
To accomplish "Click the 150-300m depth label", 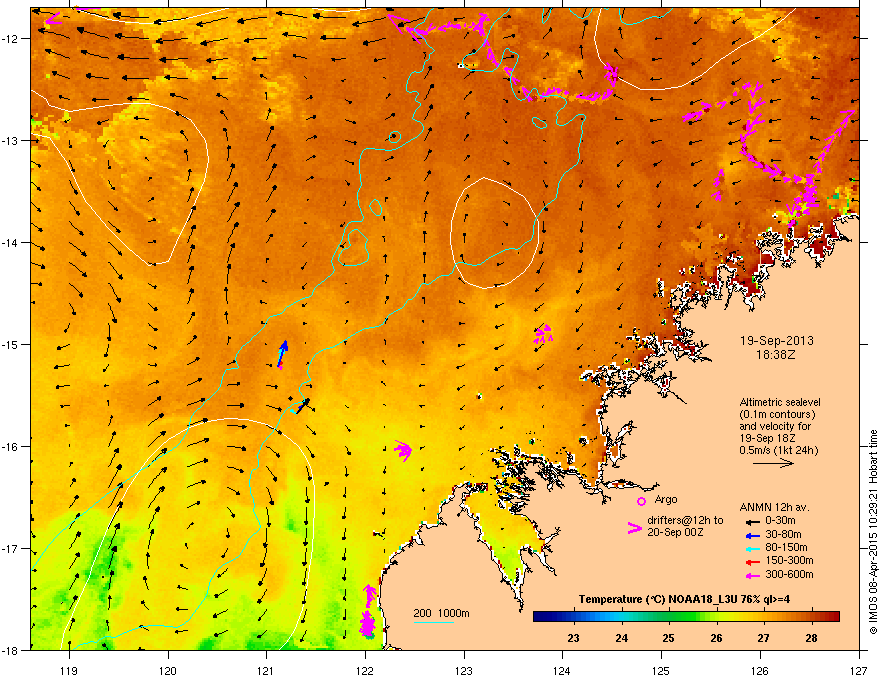I will pos(789,560).
